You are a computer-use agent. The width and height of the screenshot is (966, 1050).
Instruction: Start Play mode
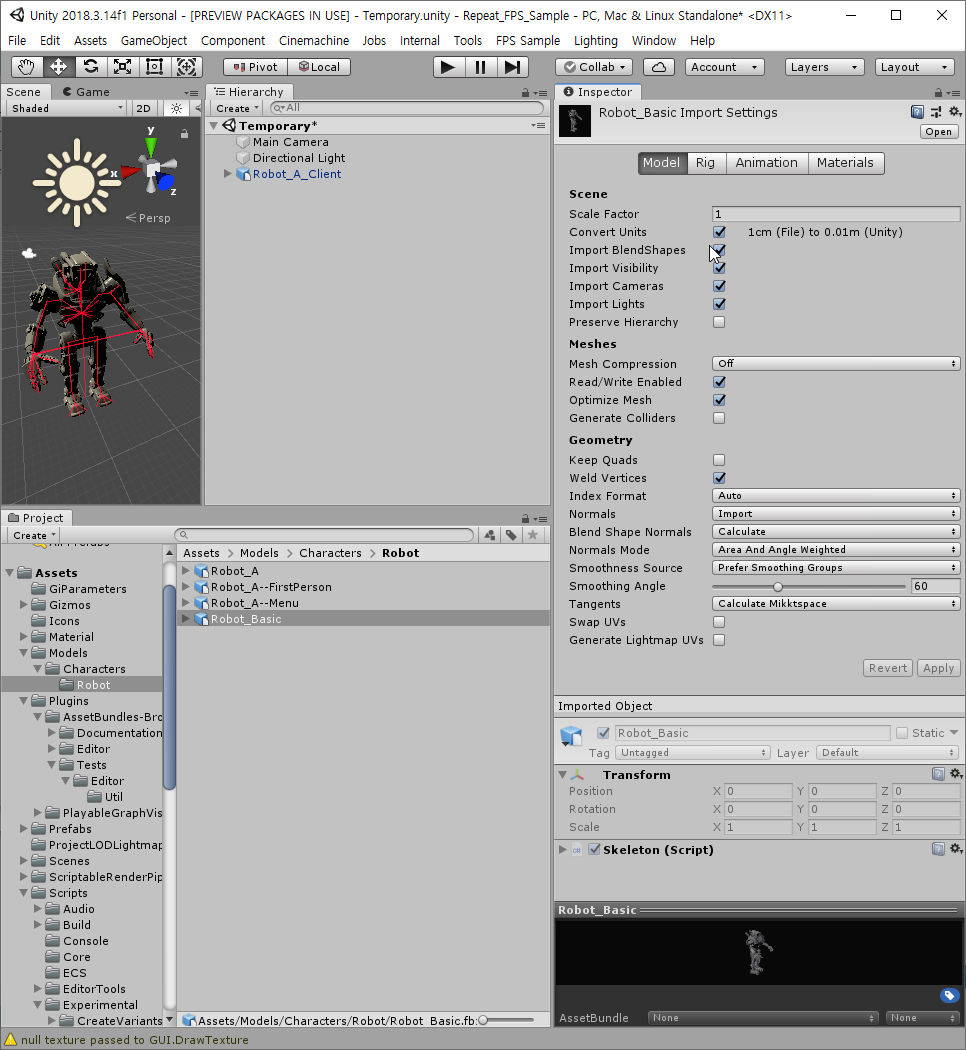click(x=449, y=67)
